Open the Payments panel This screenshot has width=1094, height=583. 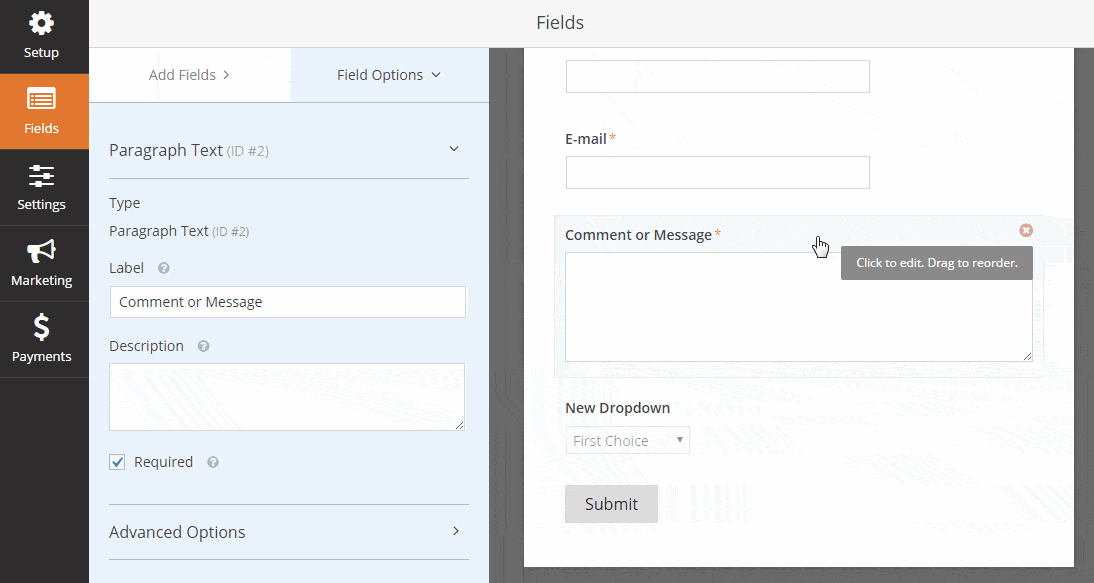pyautogui.click(x=41, y=339)
